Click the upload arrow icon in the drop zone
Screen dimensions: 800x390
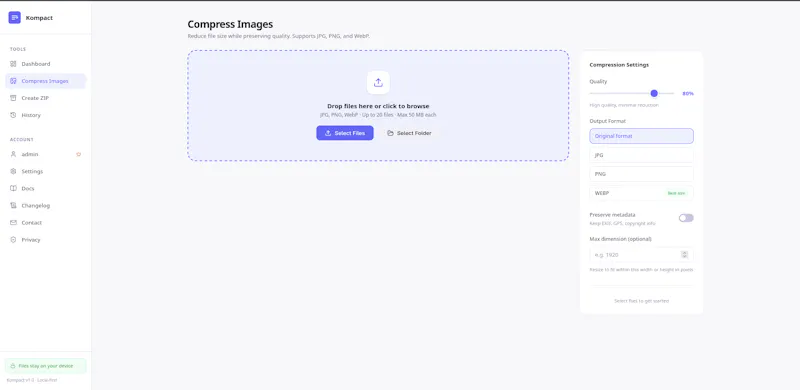pyautogui.click(x=378, y=82)
